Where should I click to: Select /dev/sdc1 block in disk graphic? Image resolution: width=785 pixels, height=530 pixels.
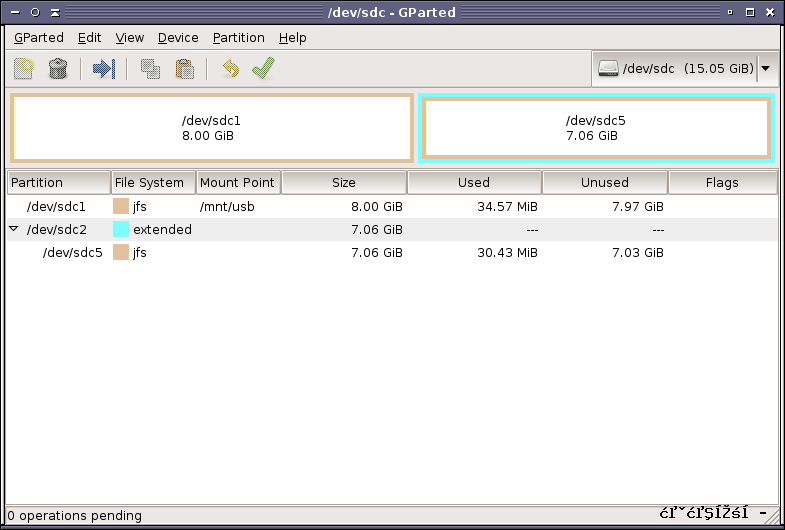[x=212, y=128]
